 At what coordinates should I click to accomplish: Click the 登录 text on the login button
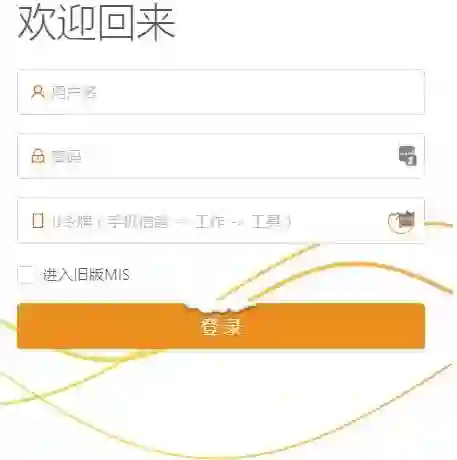click(x=221, y=326)
